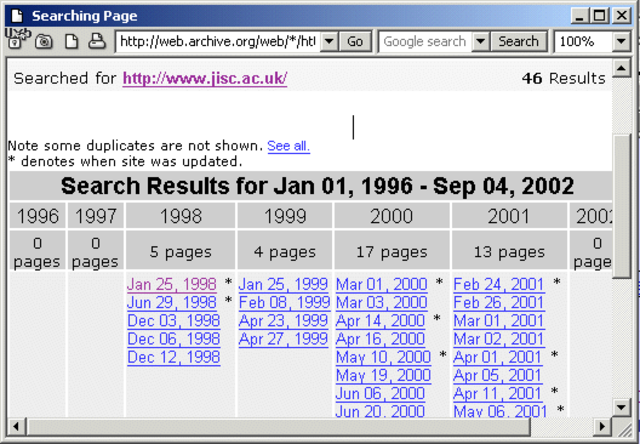This screenshot has width=640, height=444.
Task: Click the 46 Results text
Action: click(x=564, y=78)
